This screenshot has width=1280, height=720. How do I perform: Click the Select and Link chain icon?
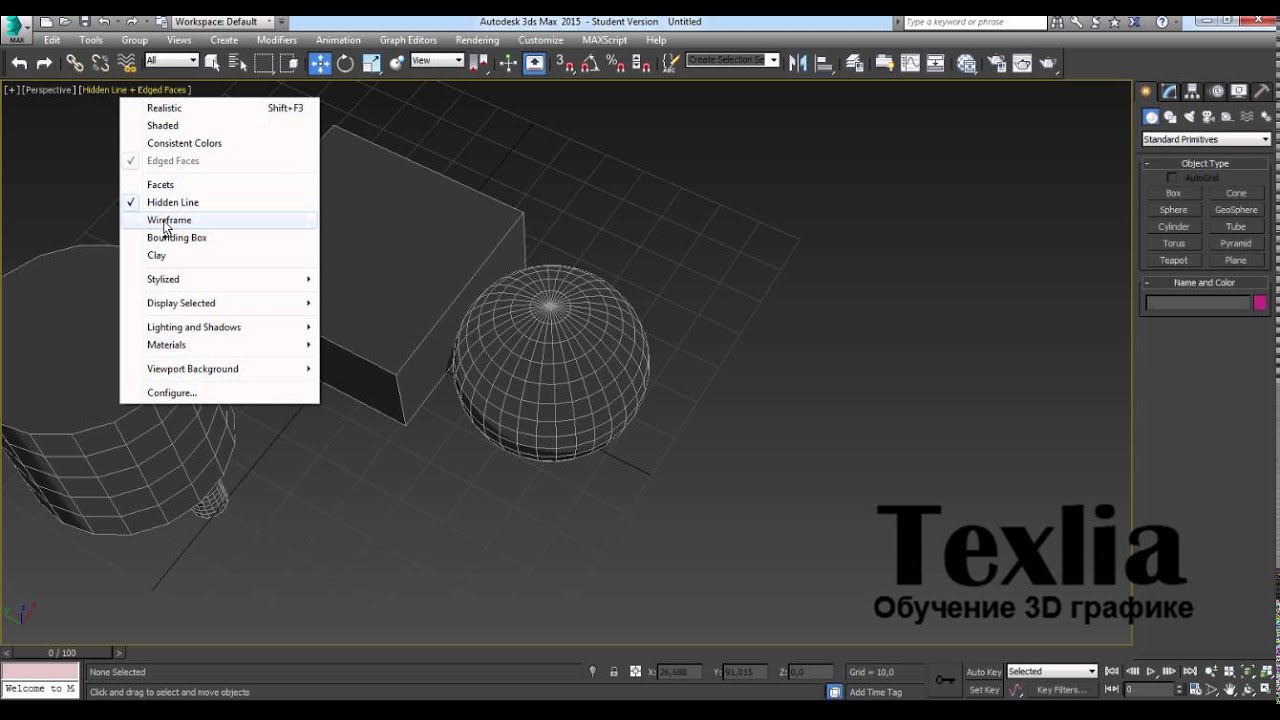point(75,63)
